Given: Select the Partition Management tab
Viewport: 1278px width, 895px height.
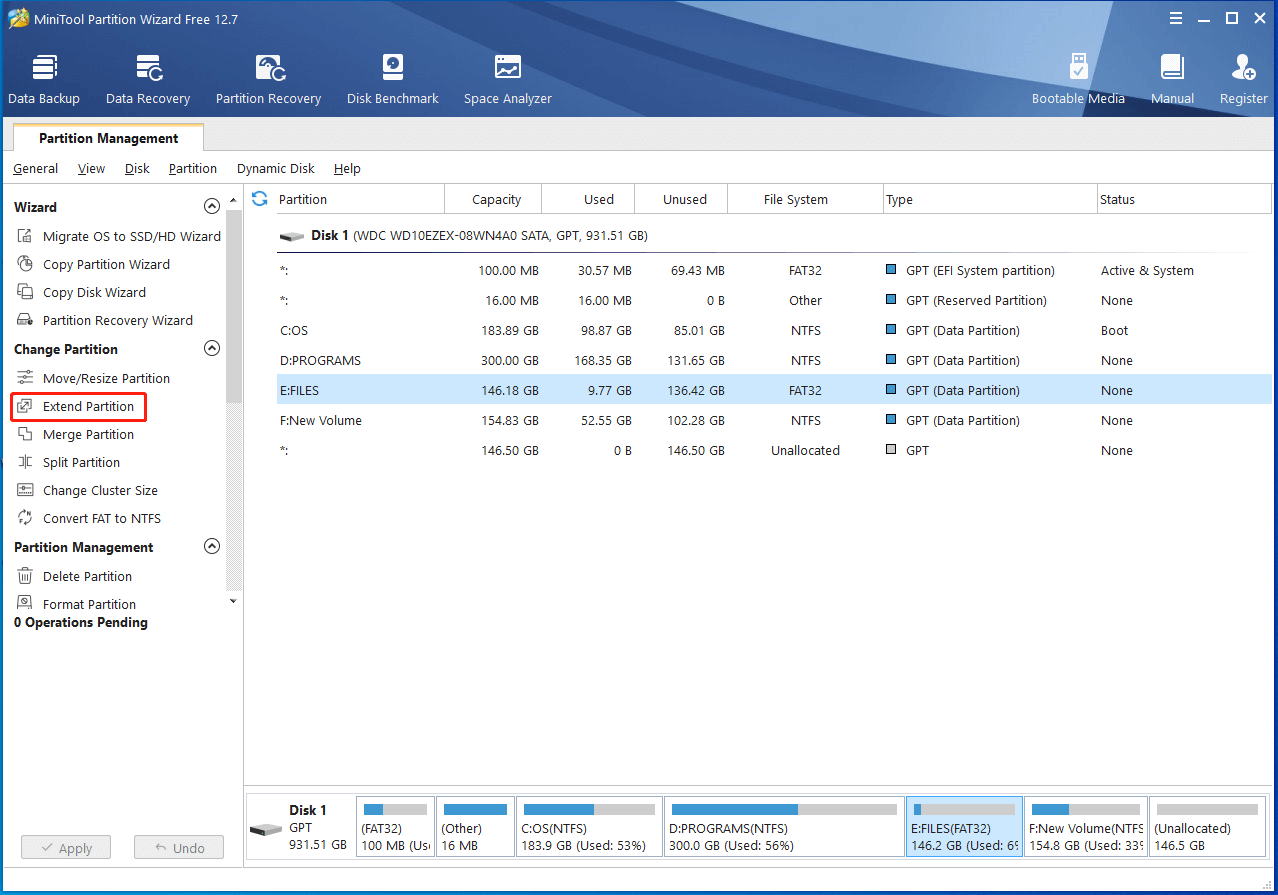Looking at the screenshot, I should (x=108, y=138).
